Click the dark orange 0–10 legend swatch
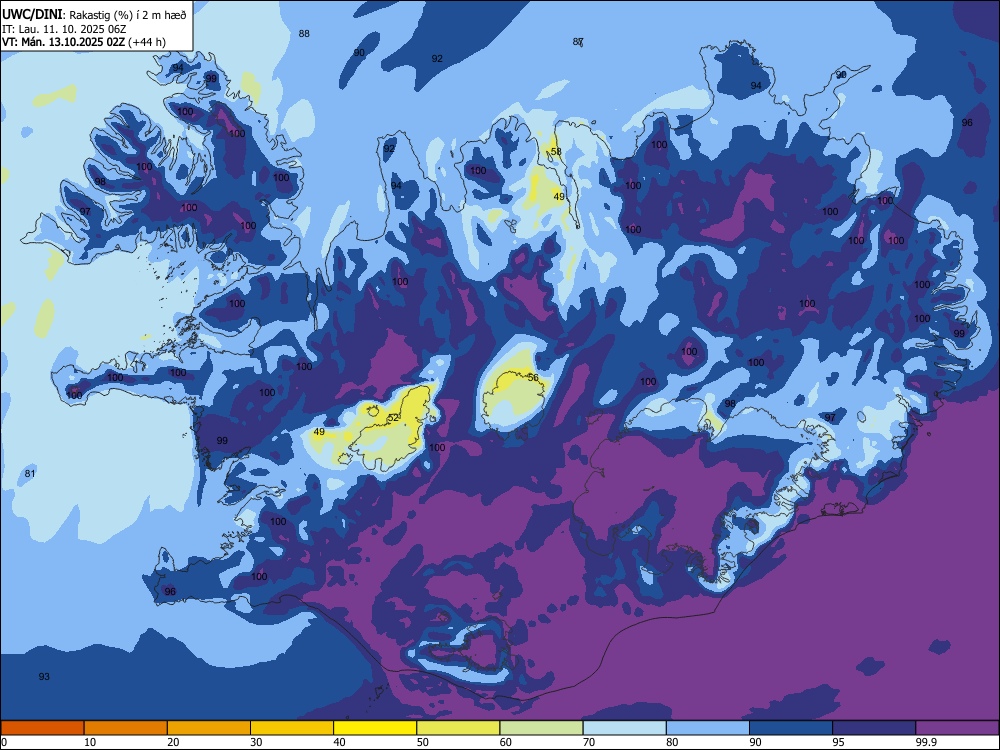Image resolution: width=1000 pixels, height=750 pixels. click(x=42, y=728)
